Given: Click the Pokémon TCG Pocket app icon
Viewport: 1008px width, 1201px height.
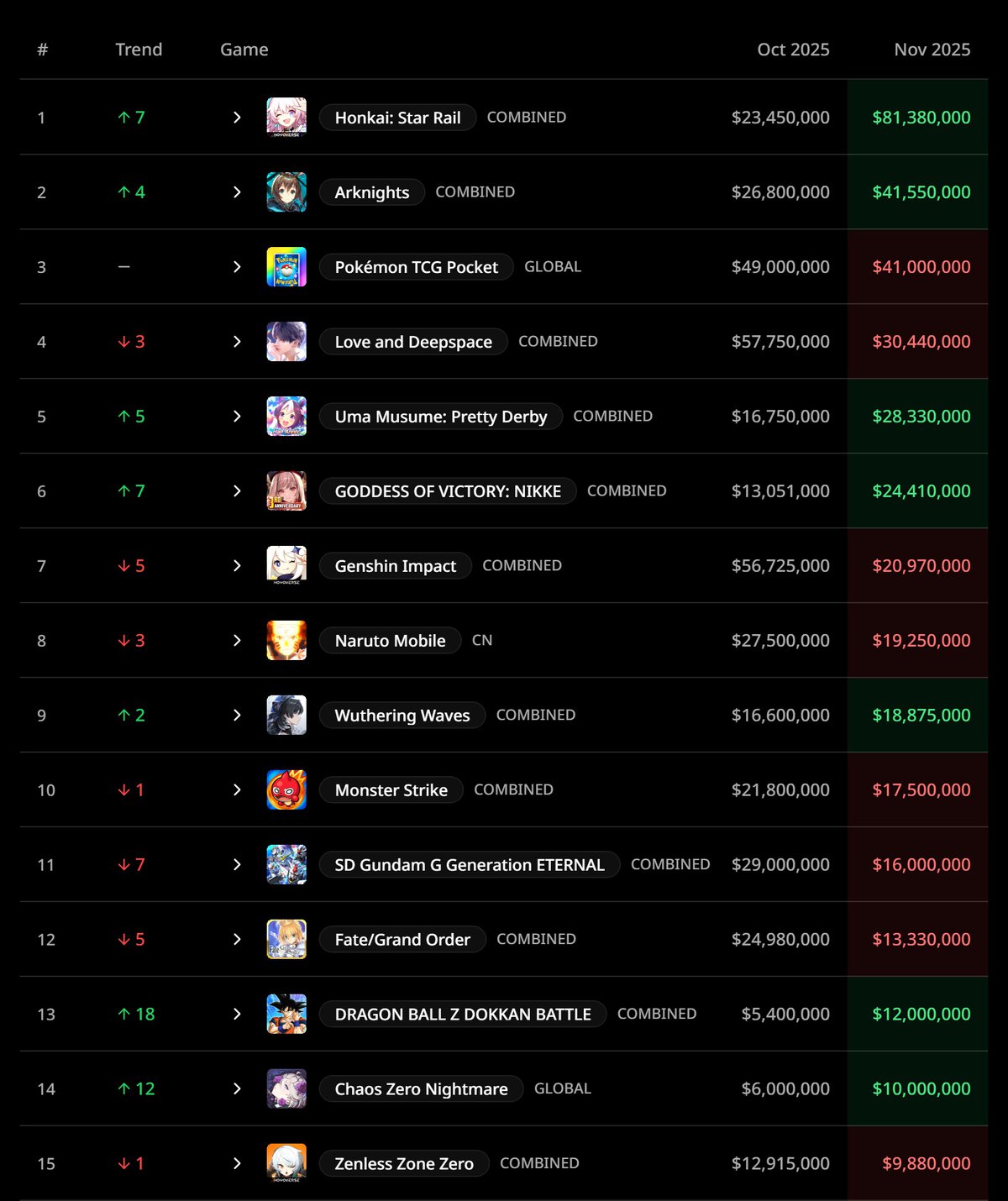Looking at the screenshot, I should click(x=286, y=267).
